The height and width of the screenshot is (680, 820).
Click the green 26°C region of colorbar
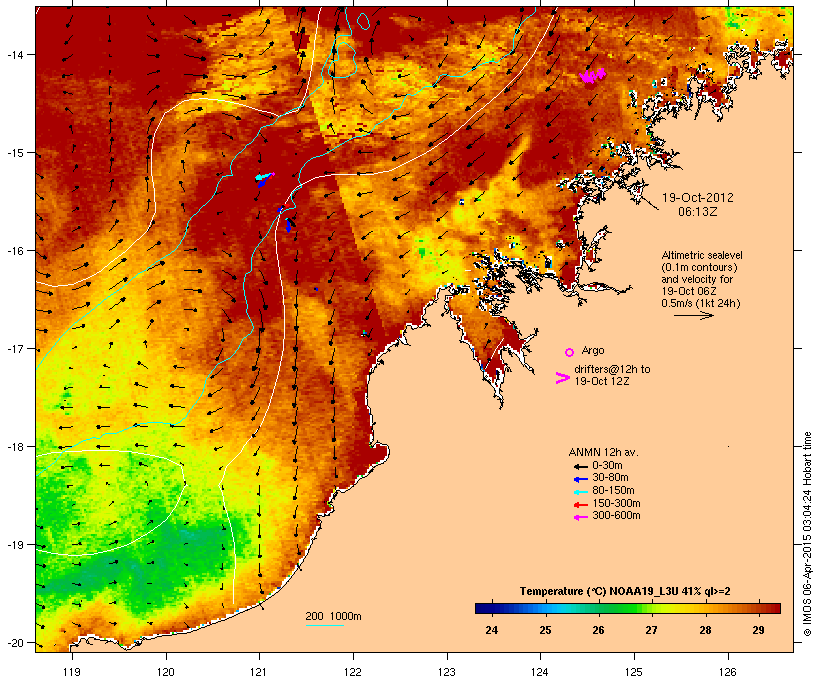pos(599,608)
